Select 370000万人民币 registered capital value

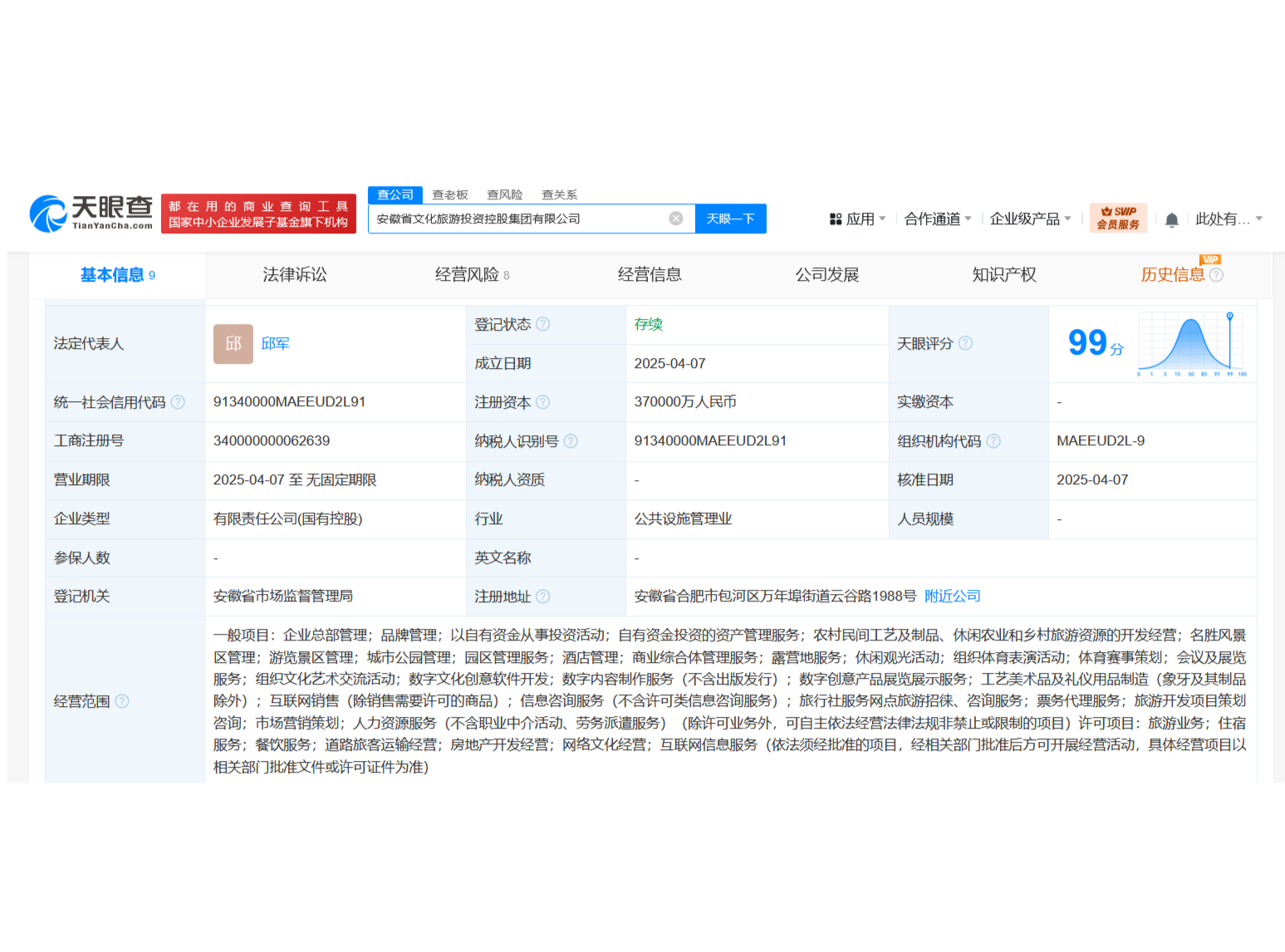tap(685, 402)
